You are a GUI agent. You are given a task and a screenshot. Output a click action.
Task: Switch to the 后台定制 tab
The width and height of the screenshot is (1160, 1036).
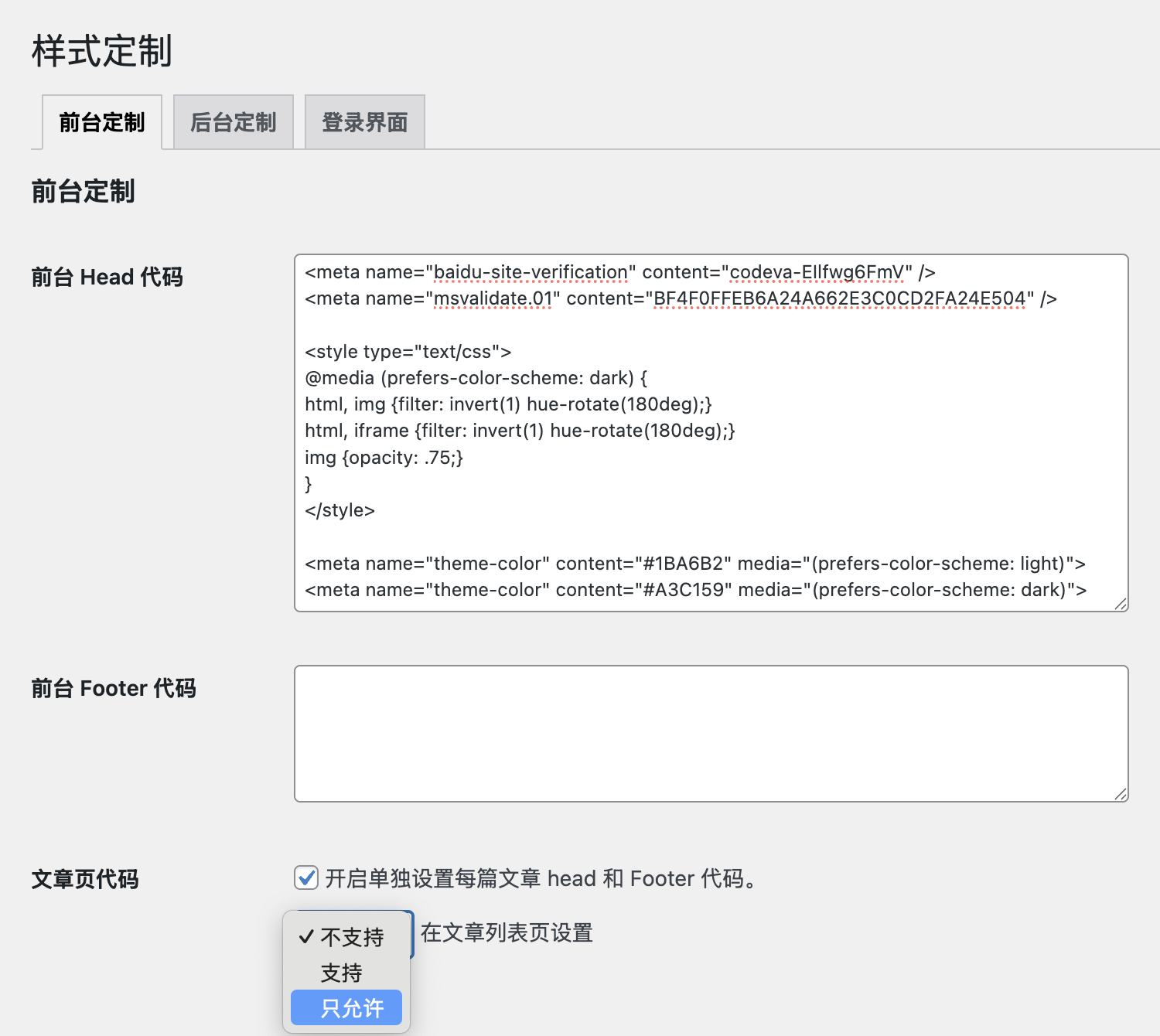pos(234,122)
